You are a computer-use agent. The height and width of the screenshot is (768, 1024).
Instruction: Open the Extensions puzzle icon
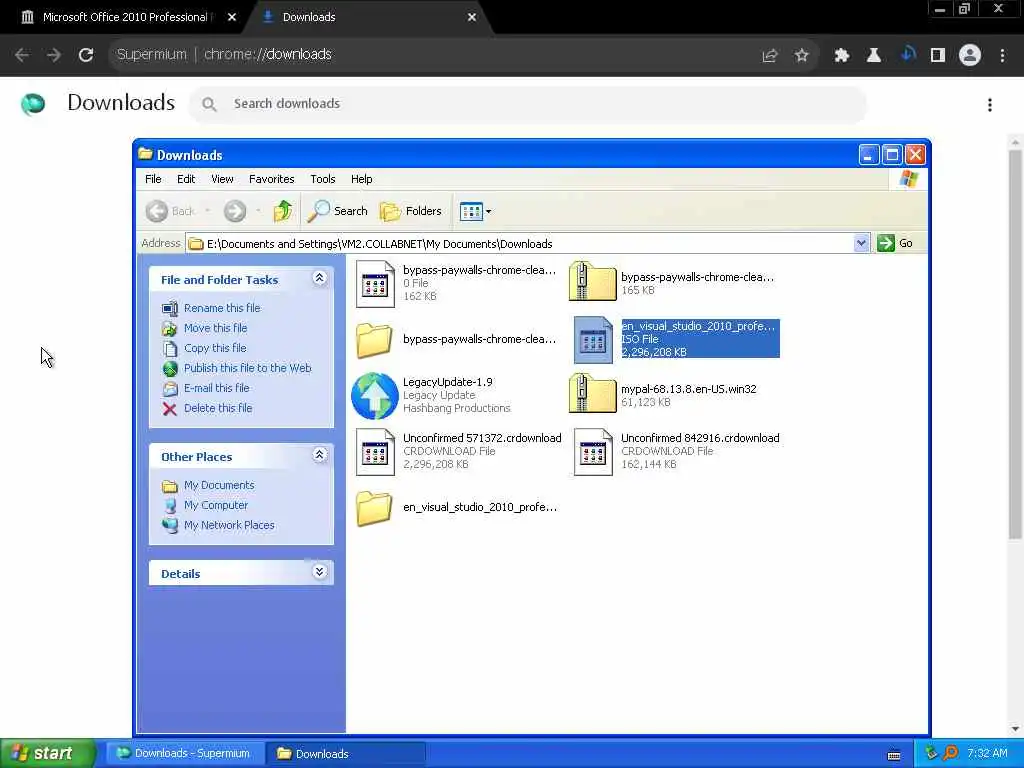pyautogui.click(x=841, y=56)
